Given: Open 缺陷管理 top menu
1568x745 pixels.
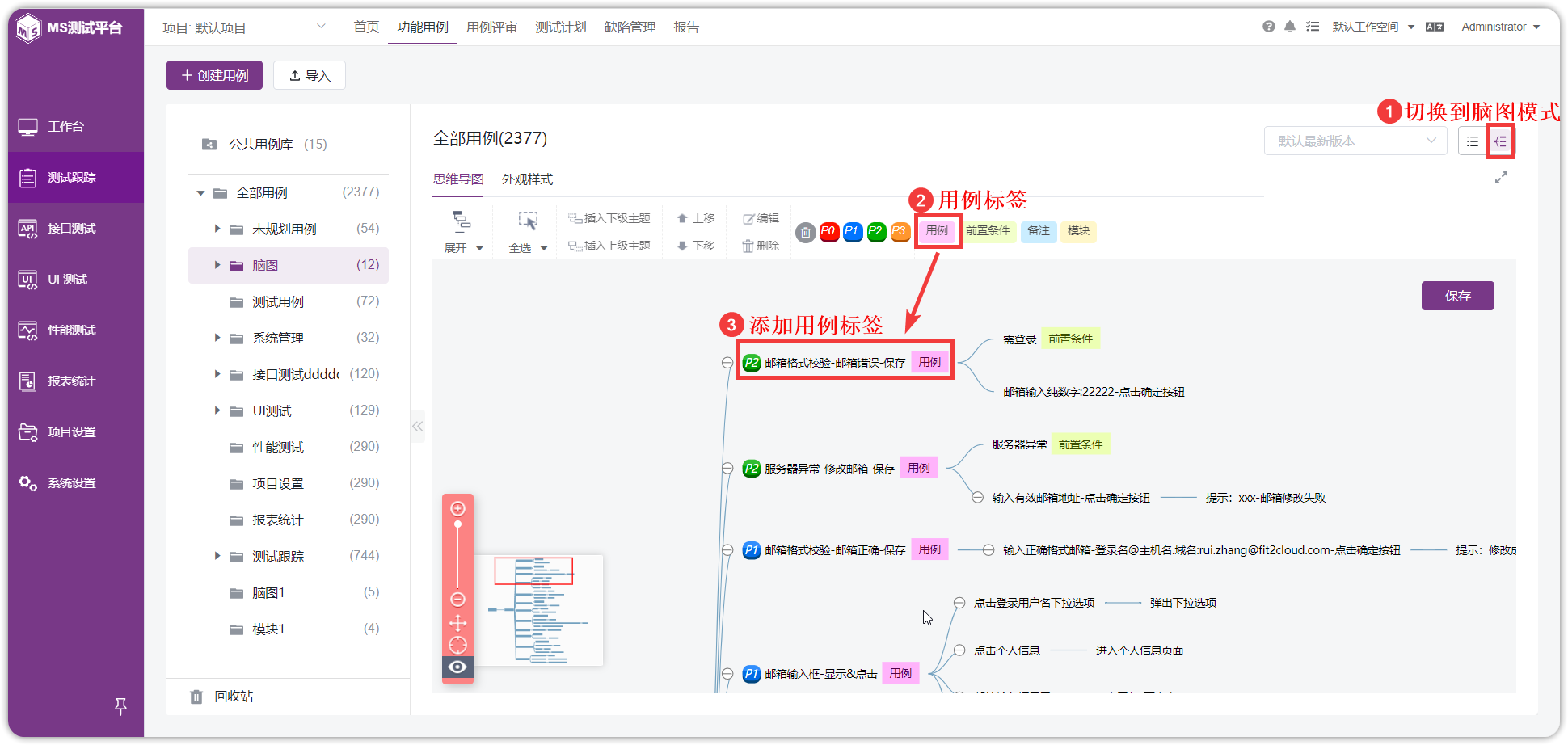Looking at the screenshot, I should (x=630, y=27).
